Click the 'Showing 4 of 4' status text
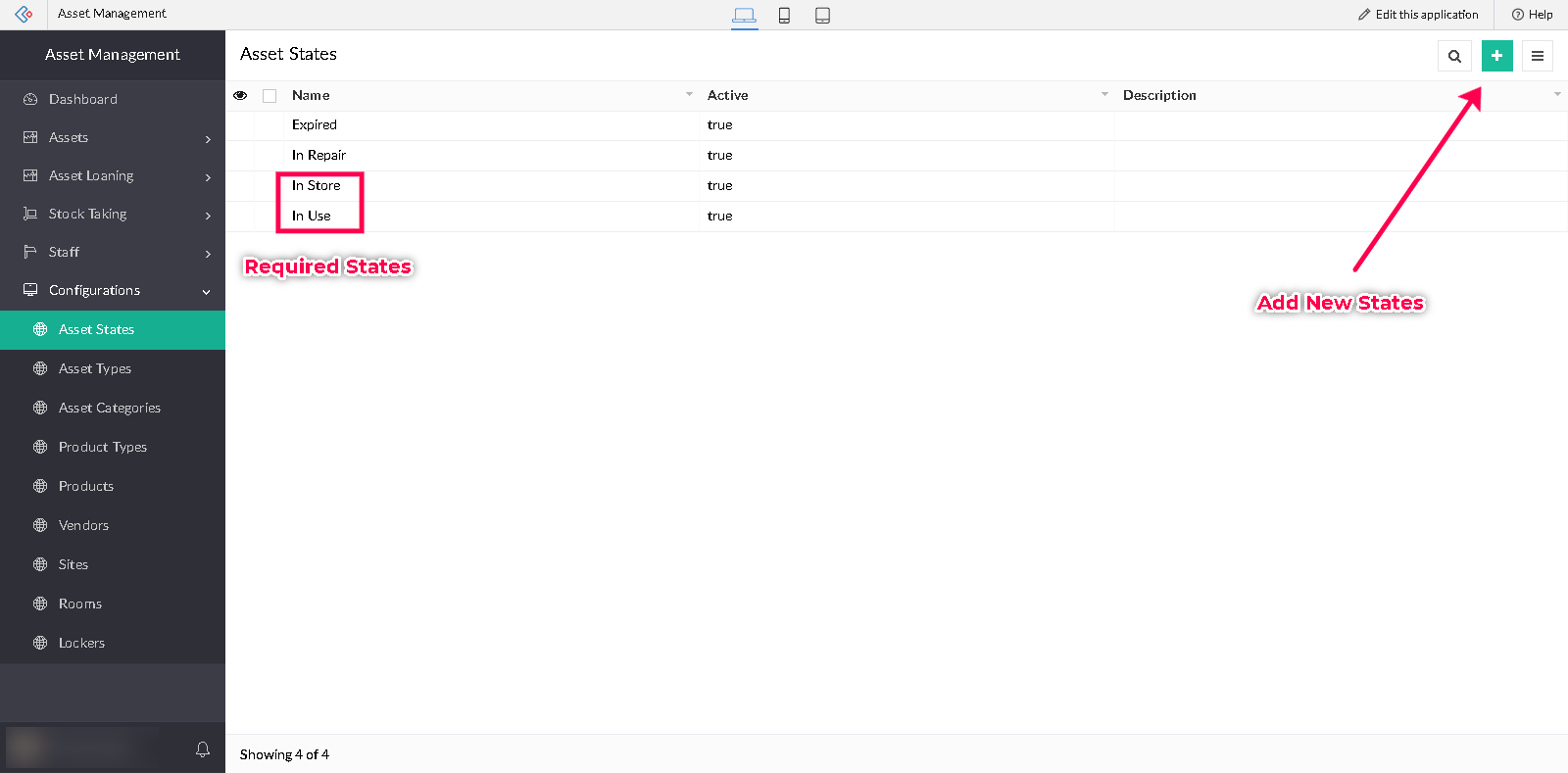 [284, 754]
